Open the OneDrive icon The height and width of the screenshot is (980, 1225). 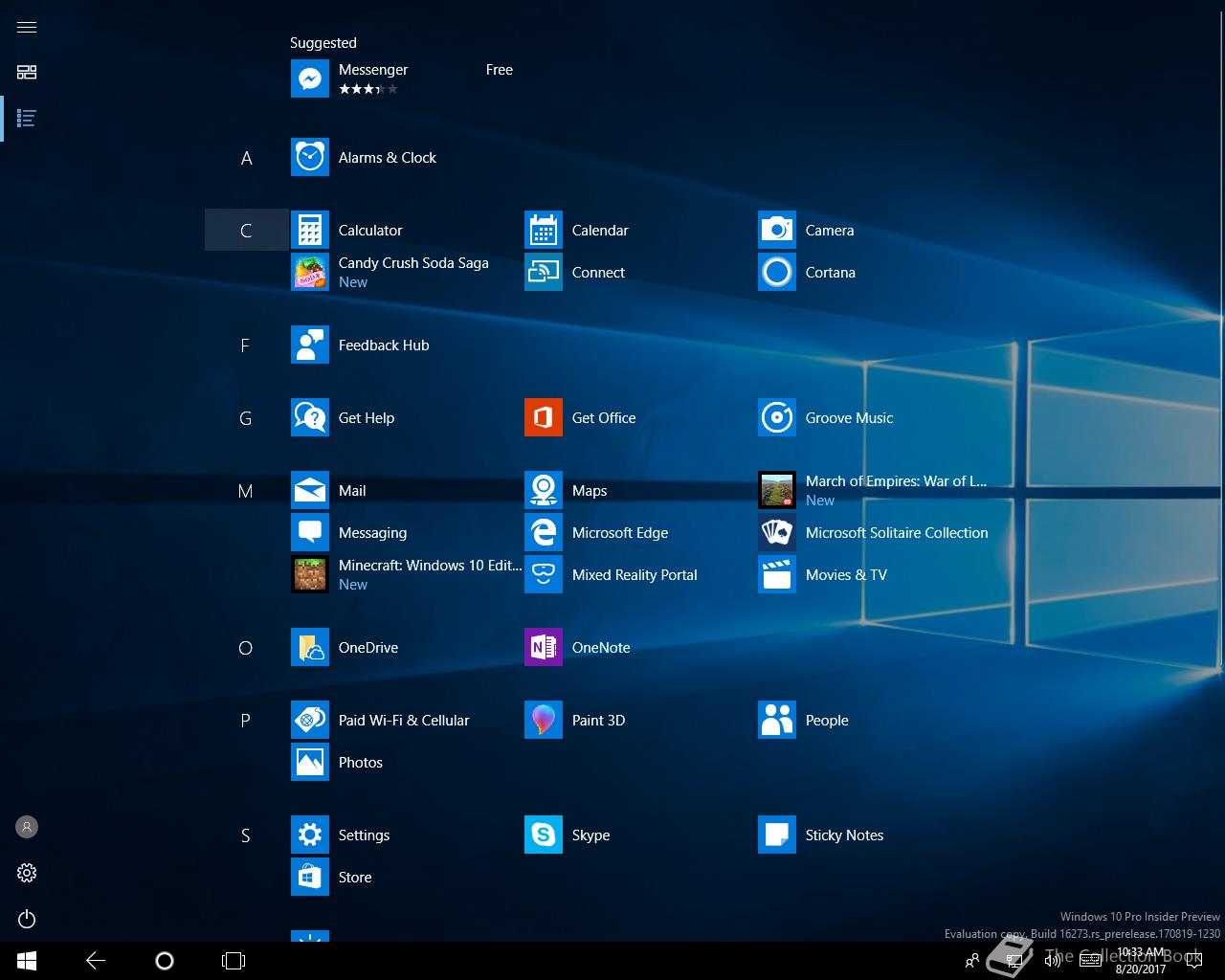(x=310, y=647)
